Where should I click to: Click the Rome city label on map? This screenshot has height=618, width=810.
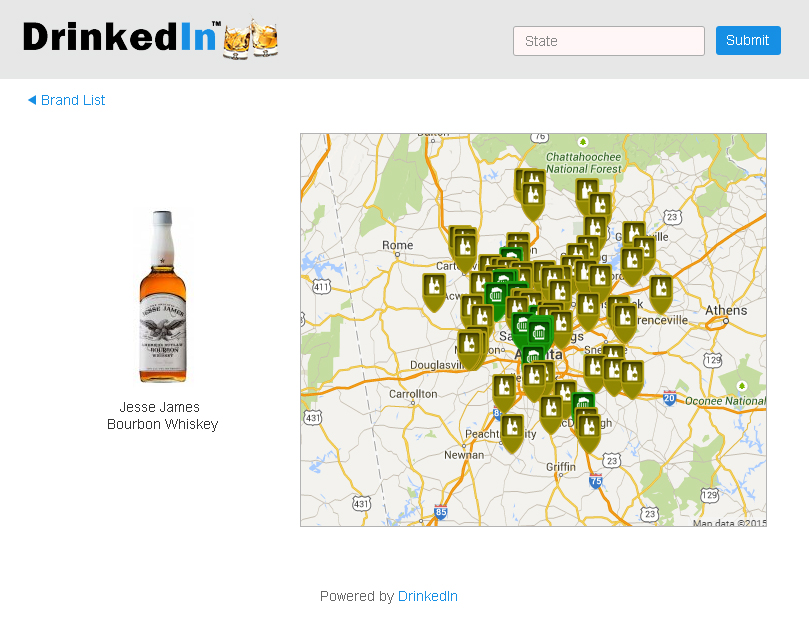(397, 245)
